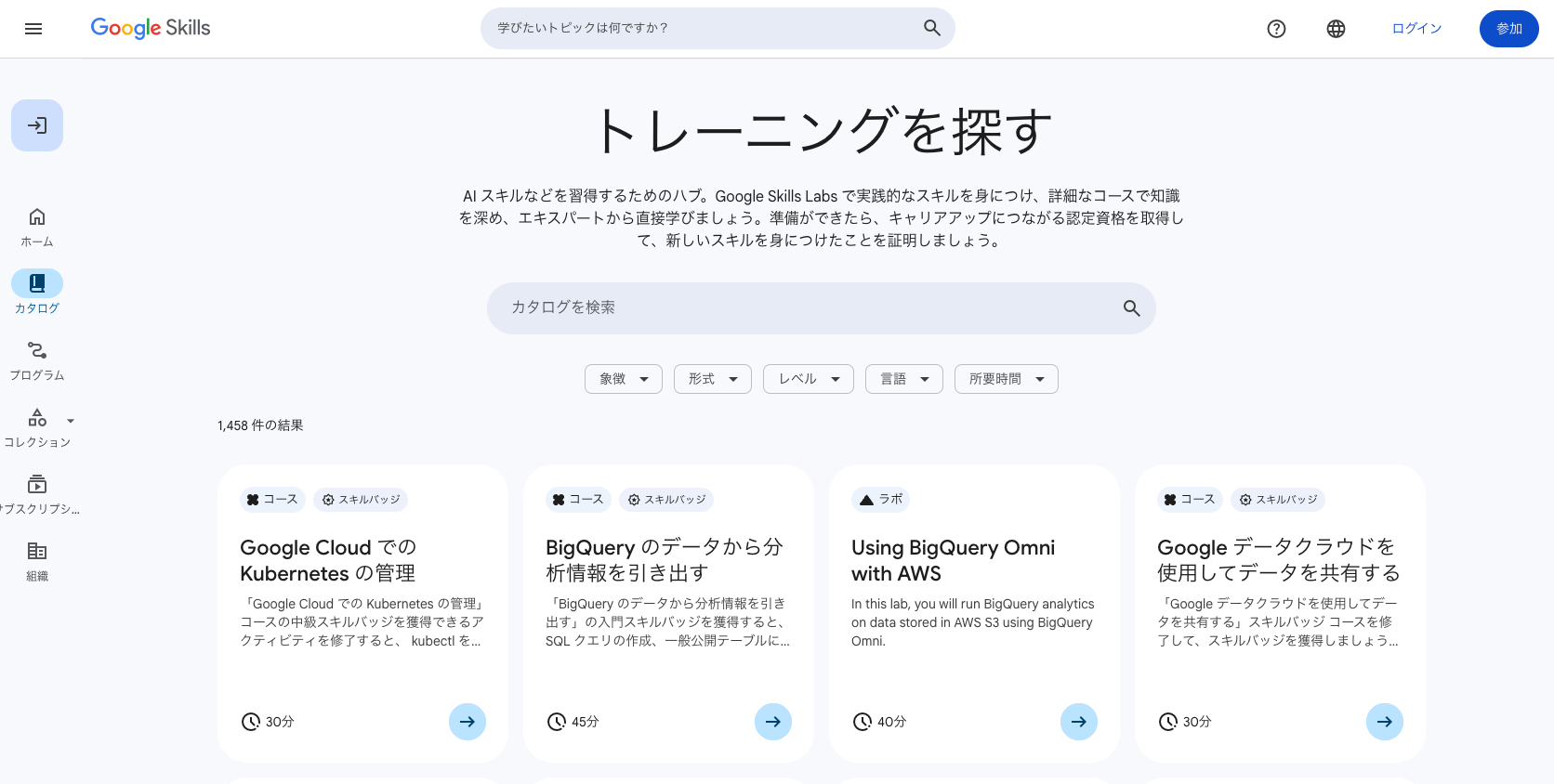Click スキルバッジ badge on Google データクラウド card
This screenshot has width=1554, height=784.
[x=1278, y=500]
